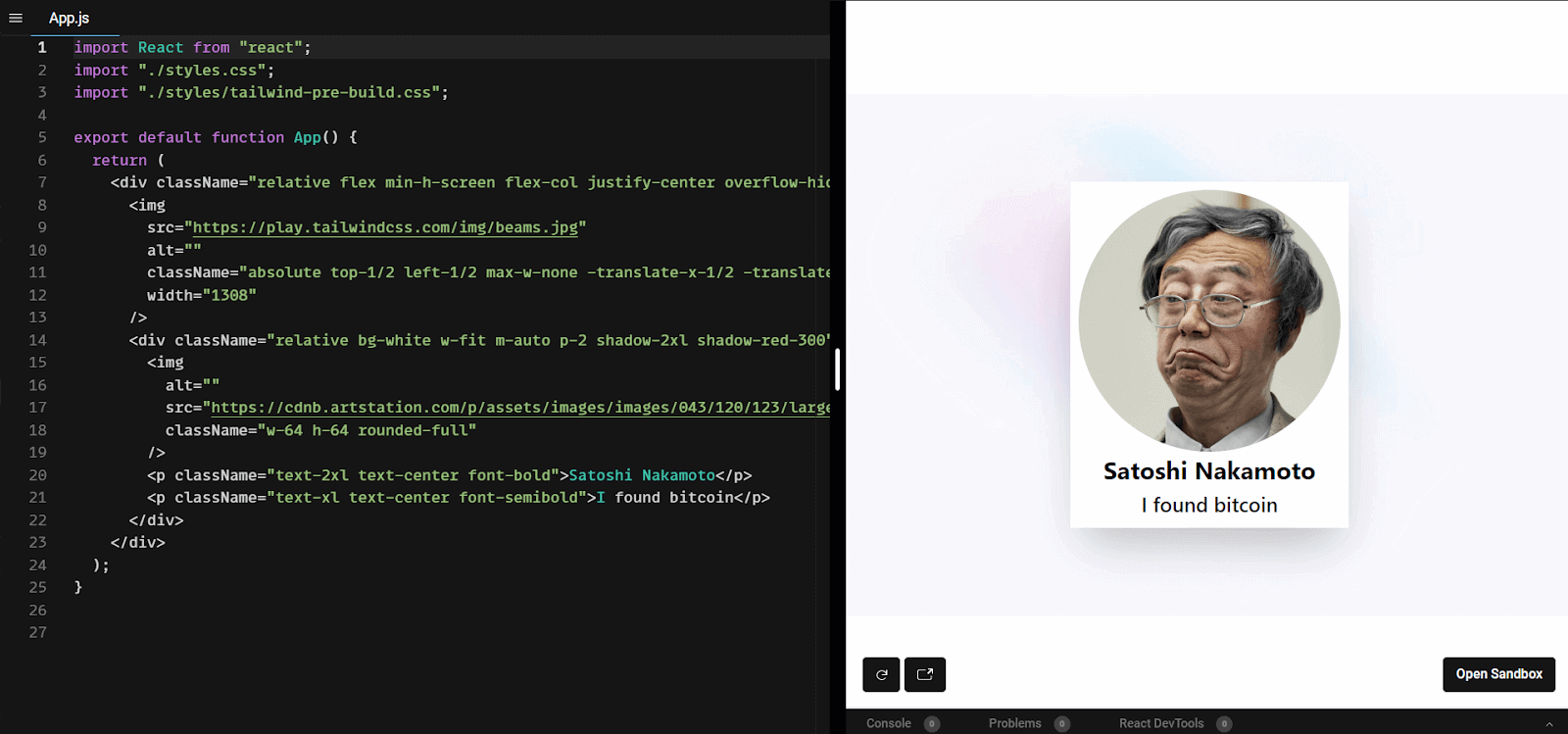Click 'Satoshi Nakamoto' text in code line 20

click(x=642, y=475)
